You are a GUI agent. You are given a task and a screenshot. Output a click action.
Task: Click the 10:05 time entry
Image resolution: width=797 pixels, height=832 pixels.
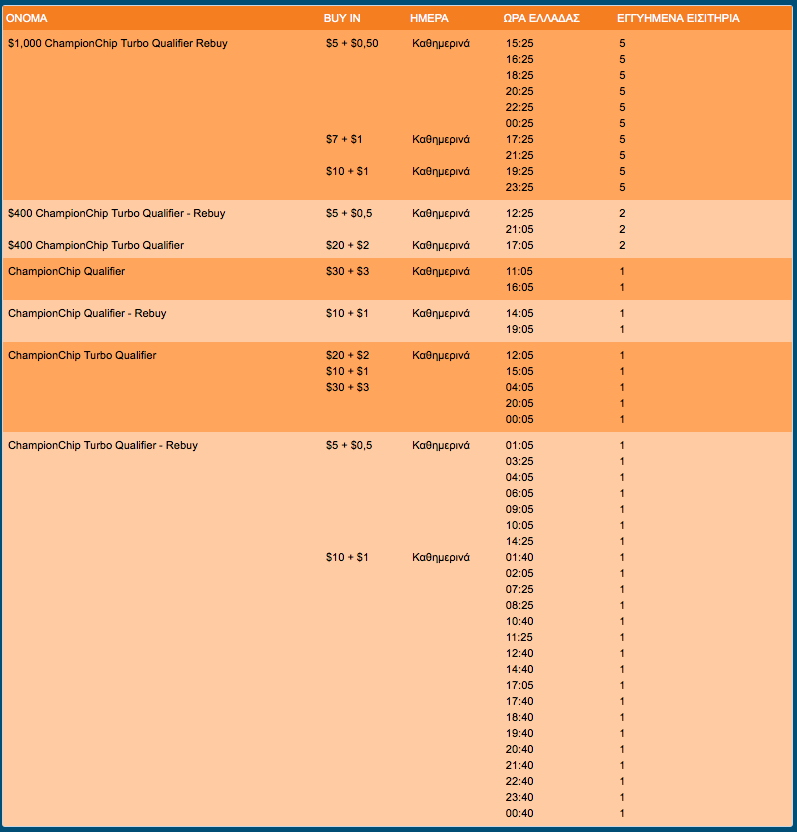tap(519, 525)
